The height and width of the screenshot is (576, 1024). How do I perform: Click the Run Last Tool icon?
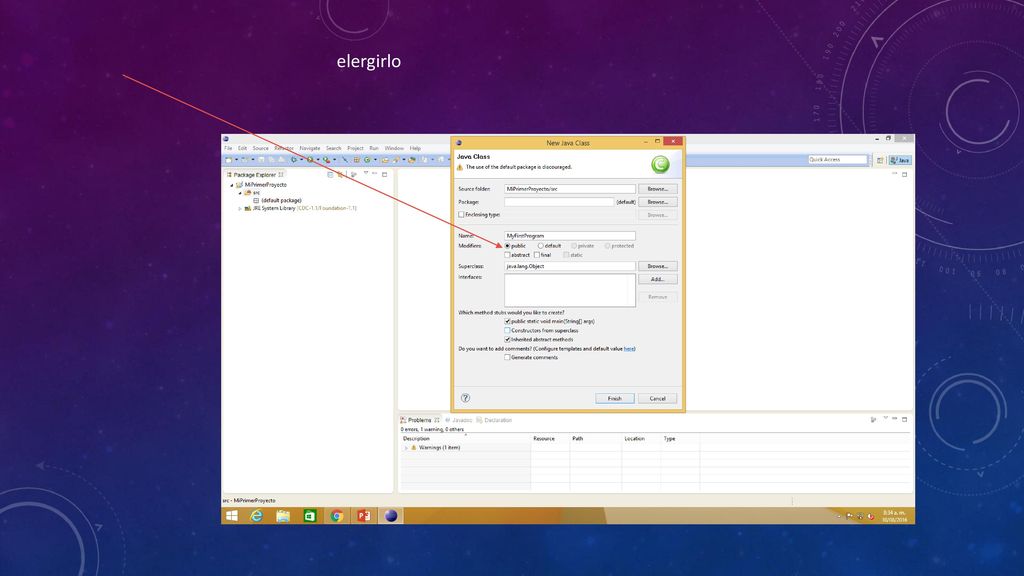(327, 160)
